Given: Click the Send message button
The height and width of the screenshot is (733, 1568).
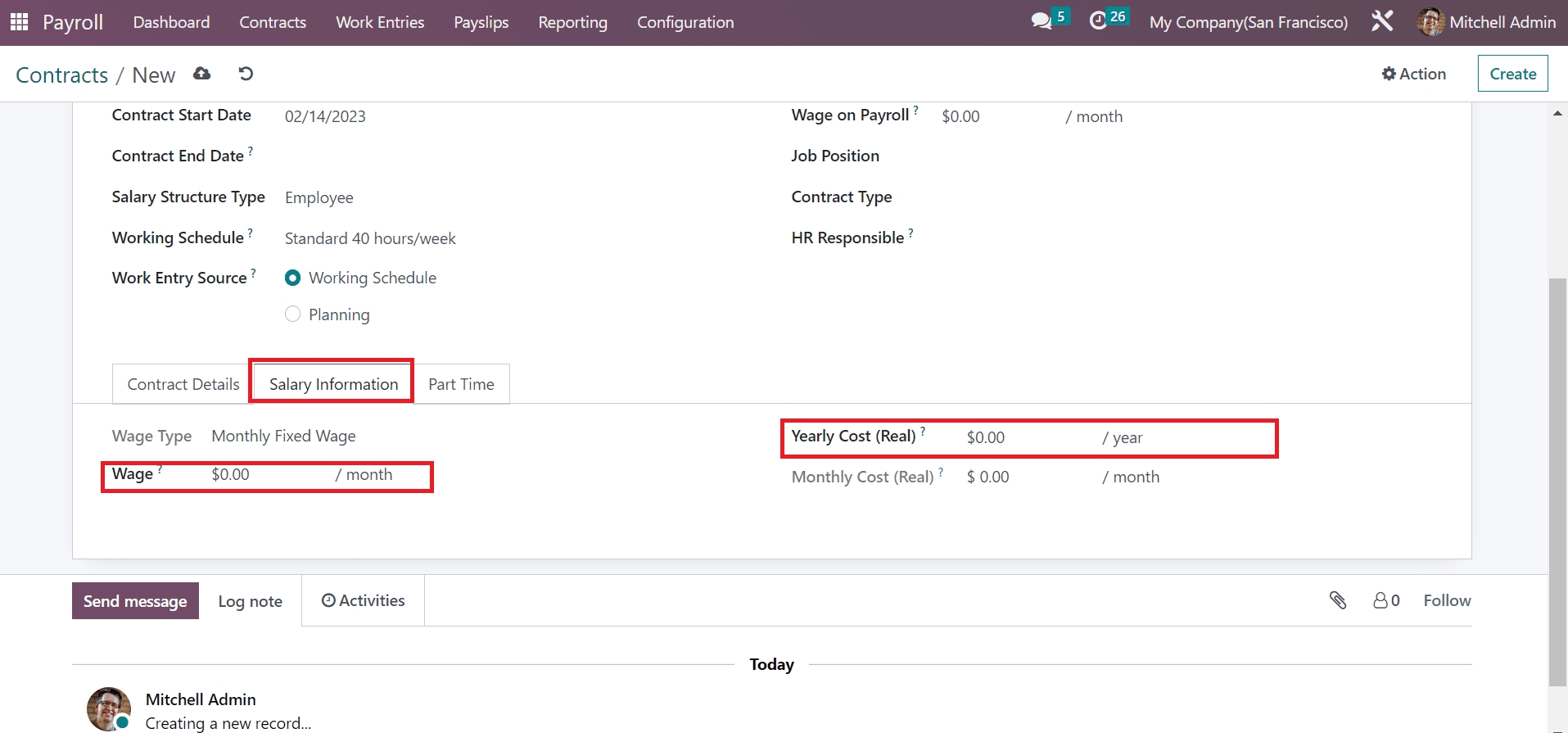Looking at the screenshot, I should click(135, 601).
